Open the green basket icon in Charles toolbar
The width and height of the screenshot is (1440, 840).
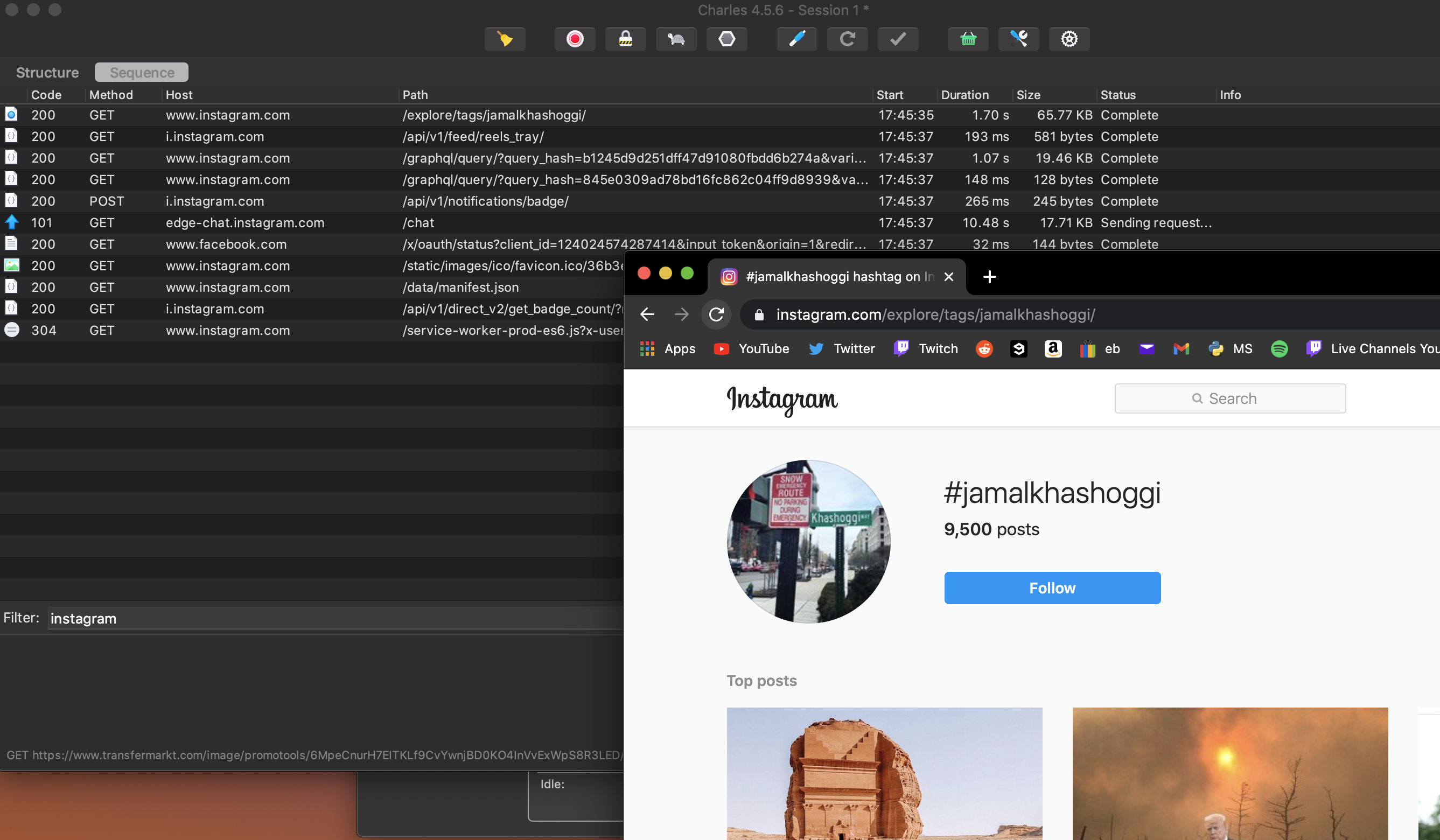click(x=968, y=39)
